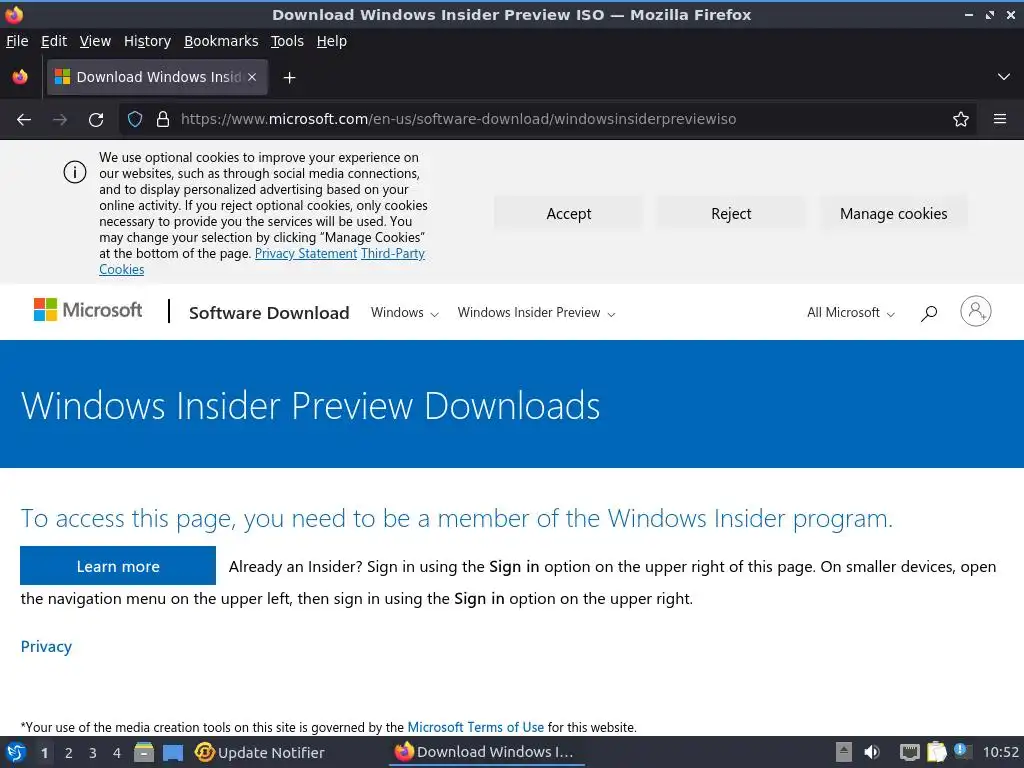Open the Privacy link
Image resolution: width=1024 pixels, height=768 pixels.
[x=46, y=647]
